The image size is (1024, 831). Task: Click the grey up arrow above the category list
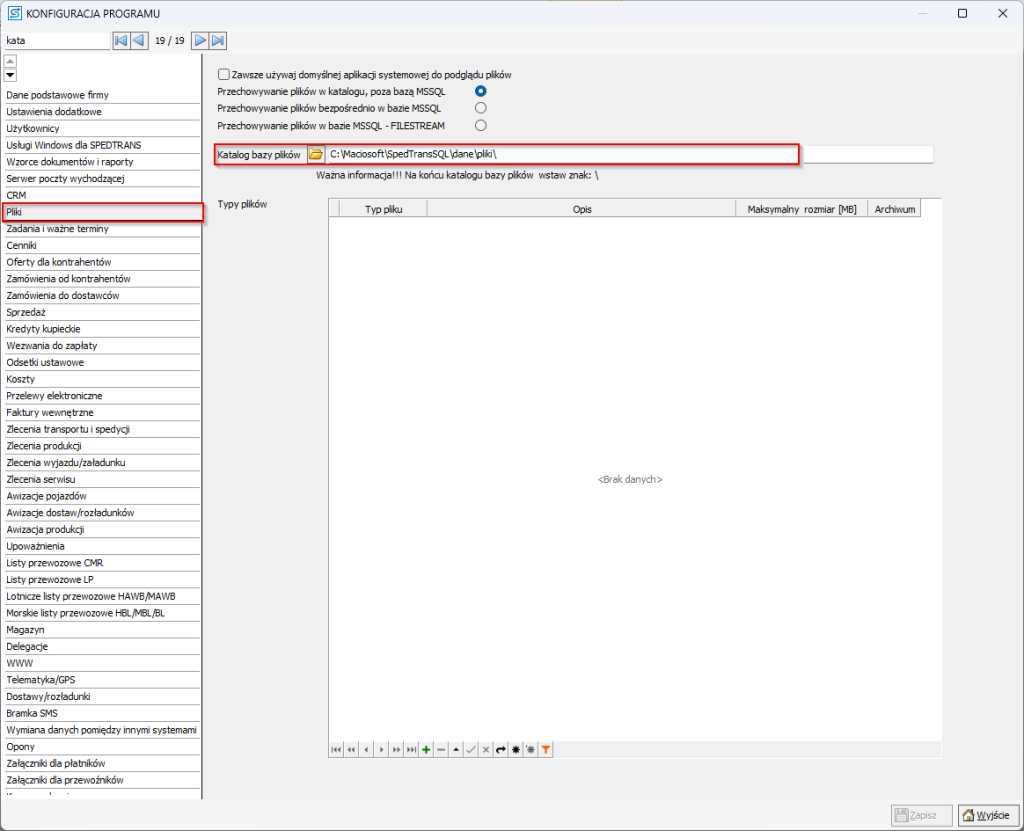coord(10,61)
